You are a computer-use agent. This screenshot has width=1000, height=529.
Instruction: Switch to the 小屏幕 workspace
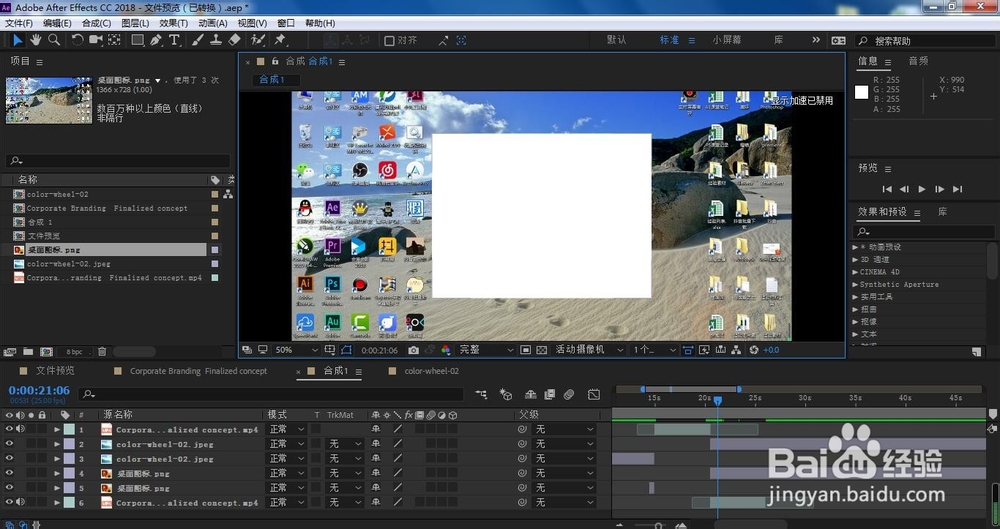pyautogui.click(x=727, y=40)
